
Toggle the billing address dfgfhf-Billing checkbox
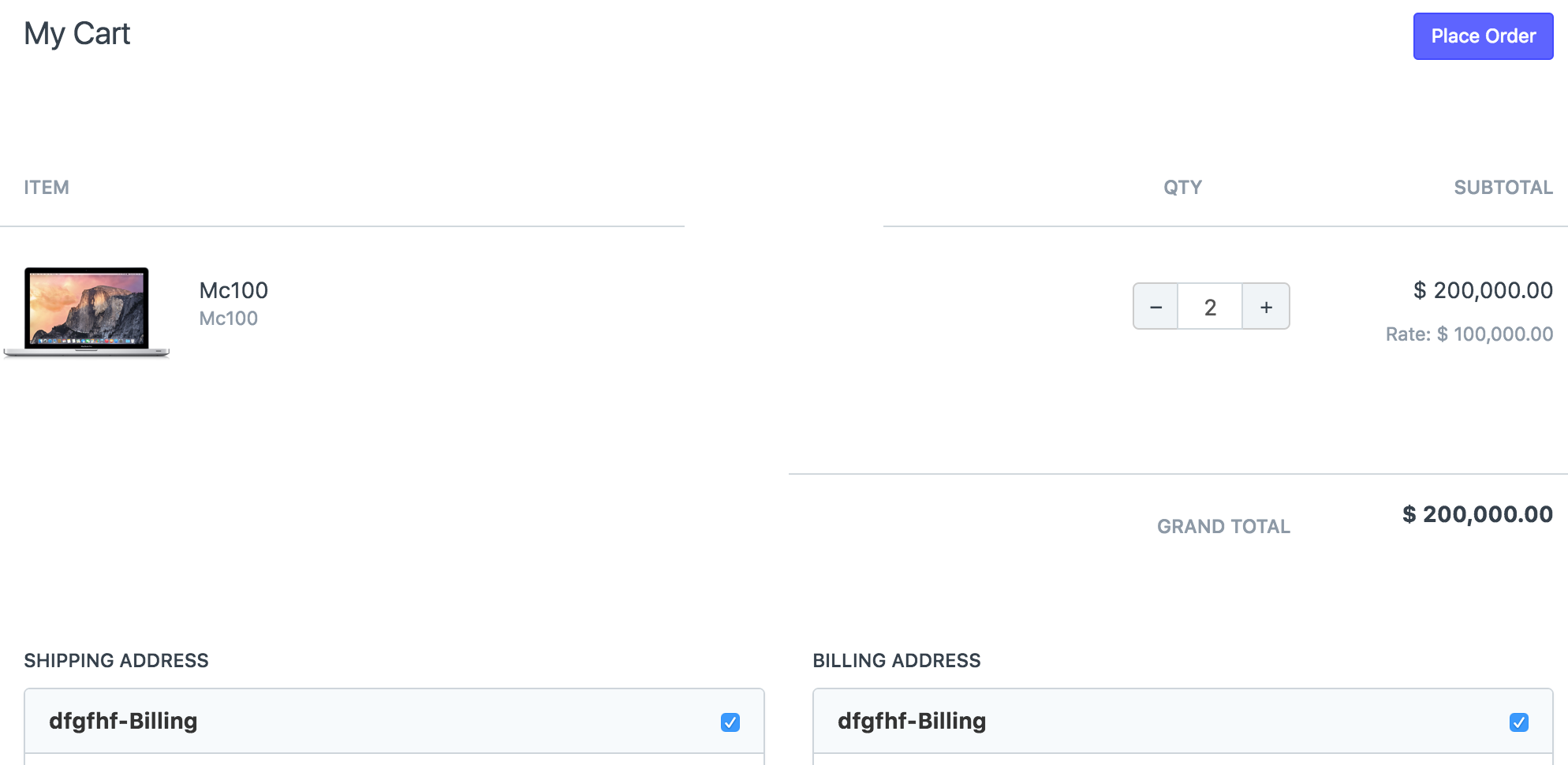1518,722
